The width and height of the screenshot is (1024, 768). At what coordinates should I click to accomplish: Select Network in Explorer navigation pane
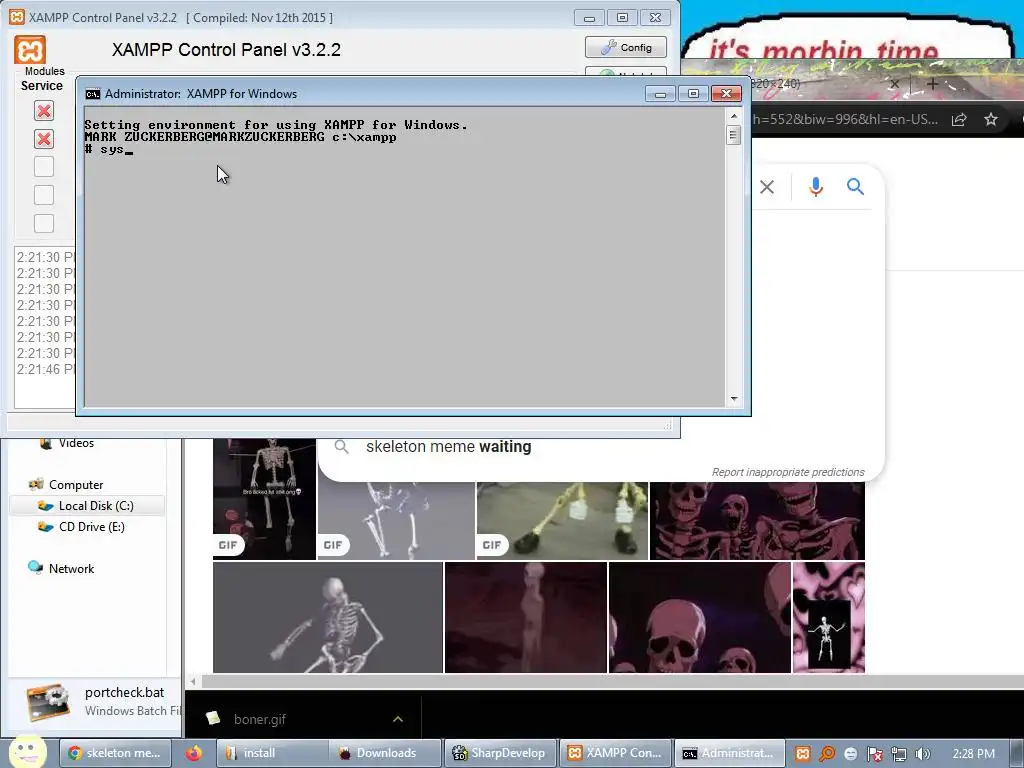click(x=71, y=569)
